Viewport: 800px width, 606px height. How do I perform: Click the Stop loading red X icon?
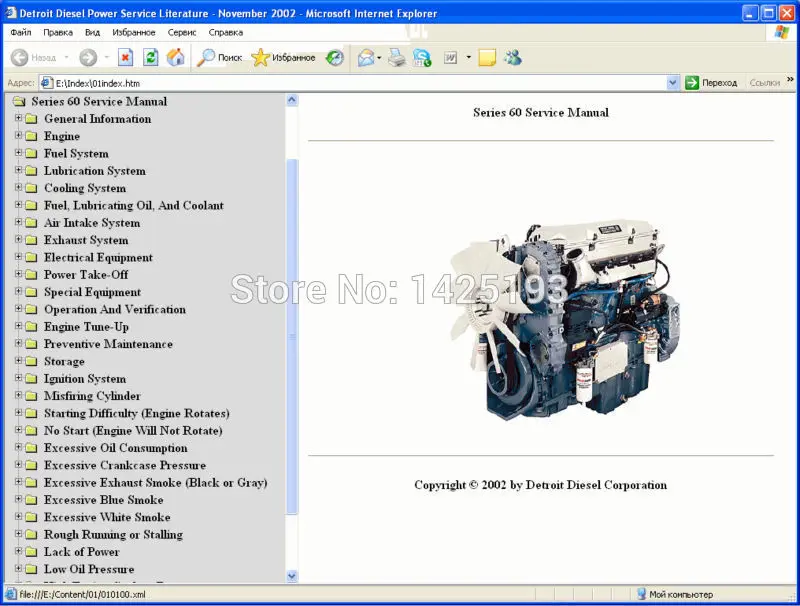click(124, 58)
